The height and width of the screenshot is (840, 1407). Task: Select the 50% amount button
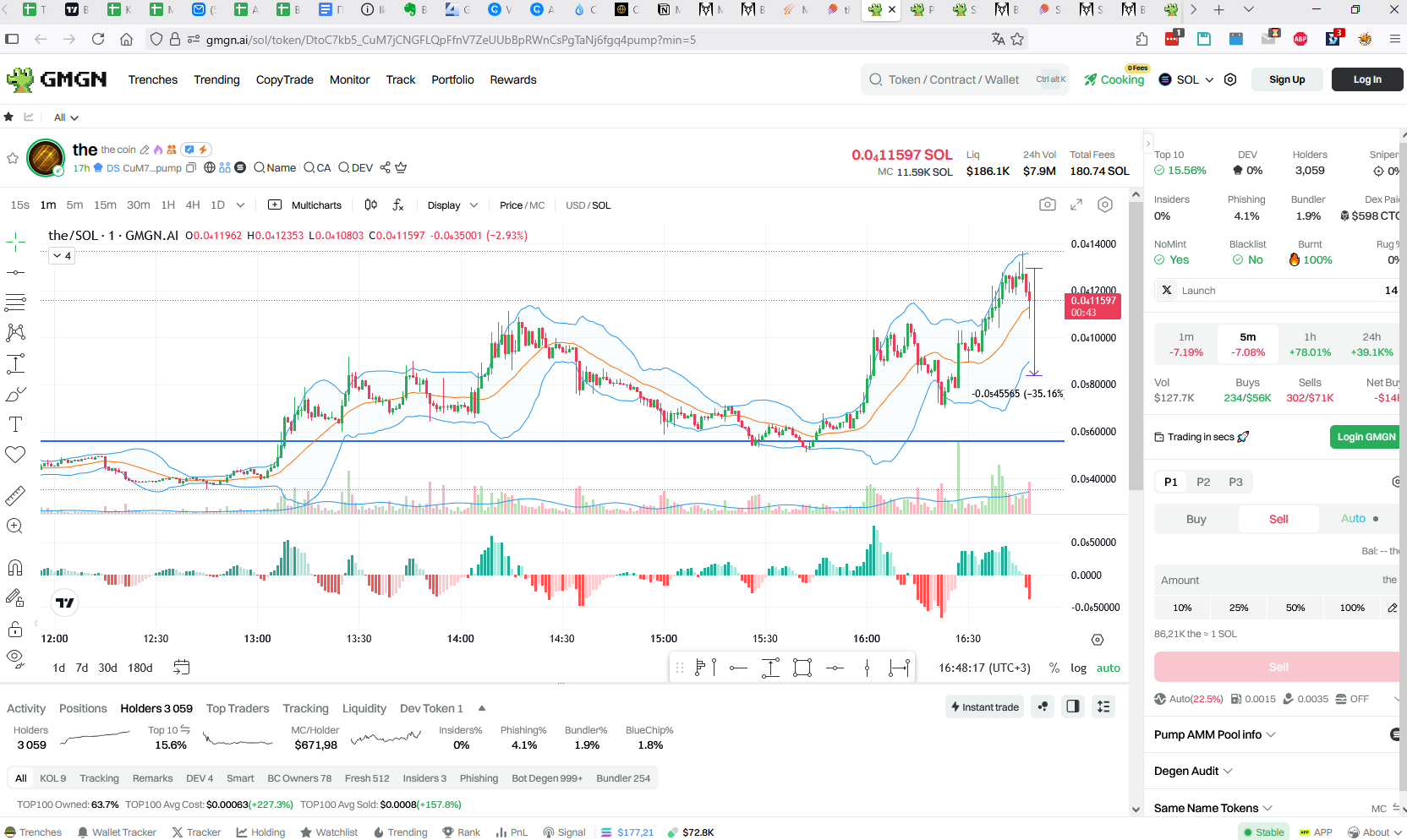[x=1295, y=608]
